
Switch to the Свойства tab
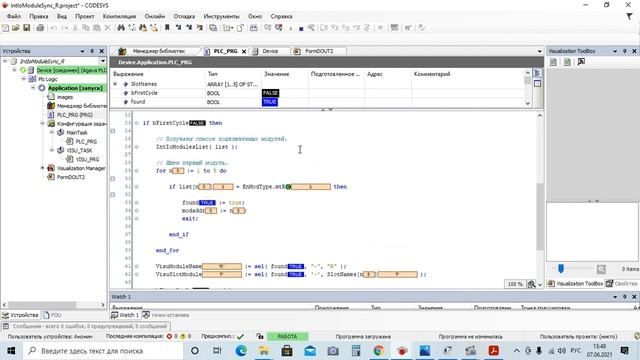tap(622, 283)
